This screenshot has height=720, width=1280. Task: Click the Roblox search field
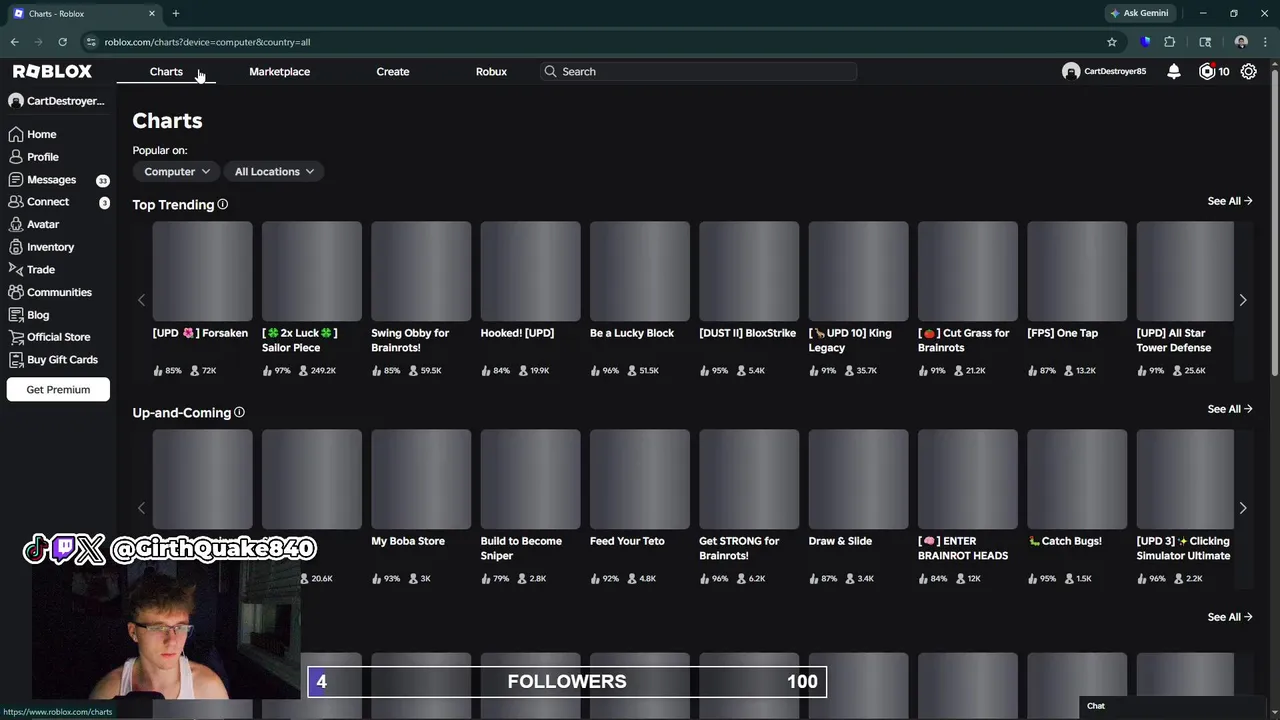pyautogui.click(x=698, y=71)
